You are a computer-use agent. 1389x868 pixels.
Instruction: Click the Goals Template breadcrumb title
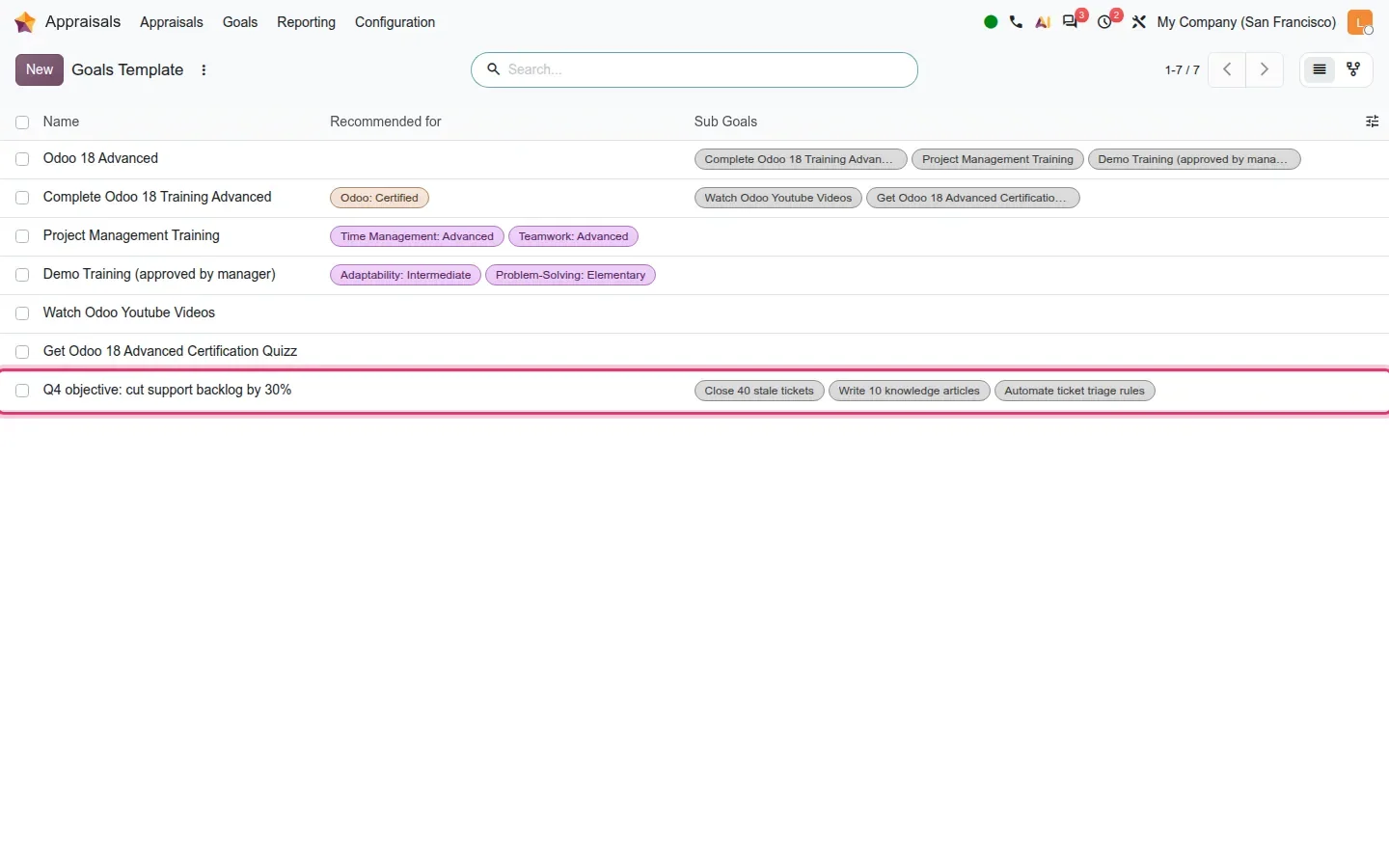[127, 69]
